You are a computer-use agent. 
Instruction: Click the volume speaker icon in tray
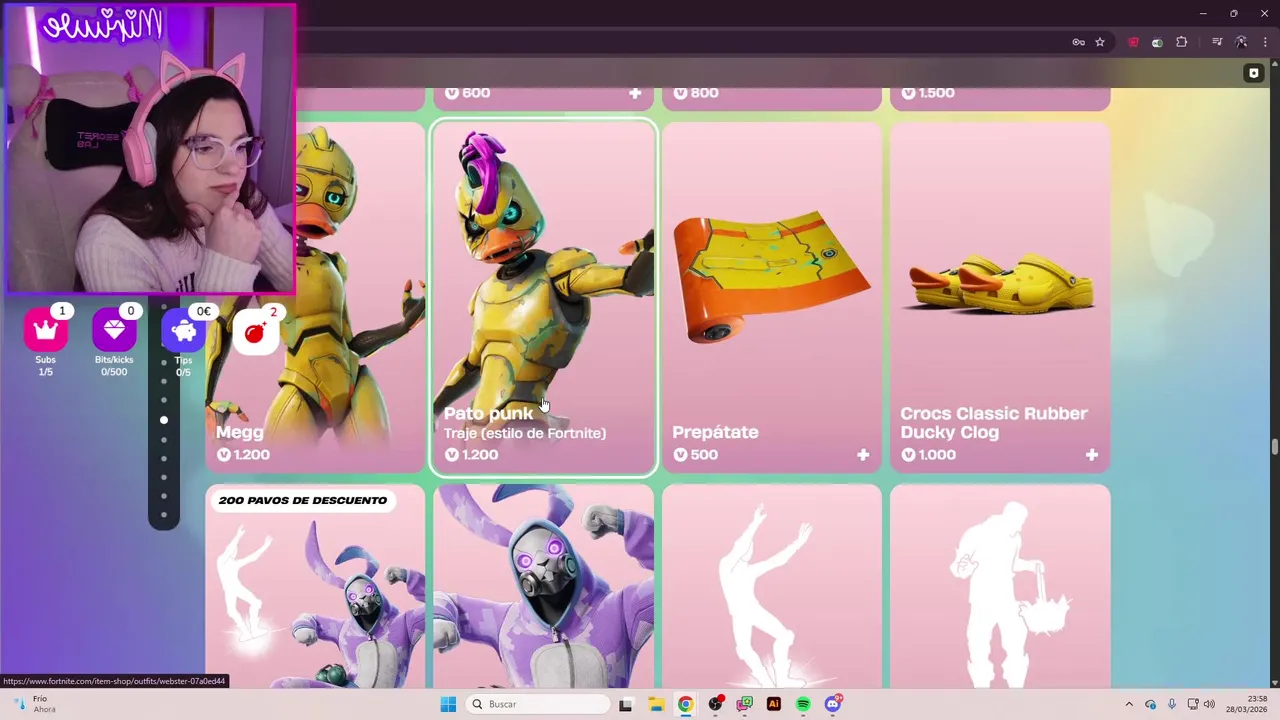(1209, 704)
